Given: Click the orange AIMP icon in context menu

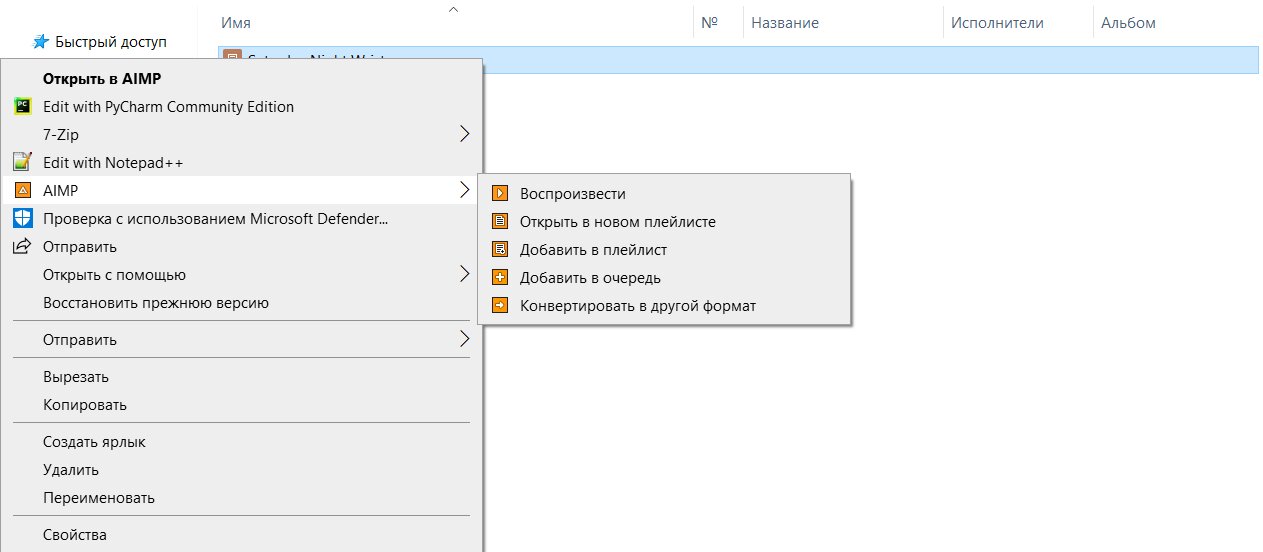Looking at the screenshot, I should point(23,190).
